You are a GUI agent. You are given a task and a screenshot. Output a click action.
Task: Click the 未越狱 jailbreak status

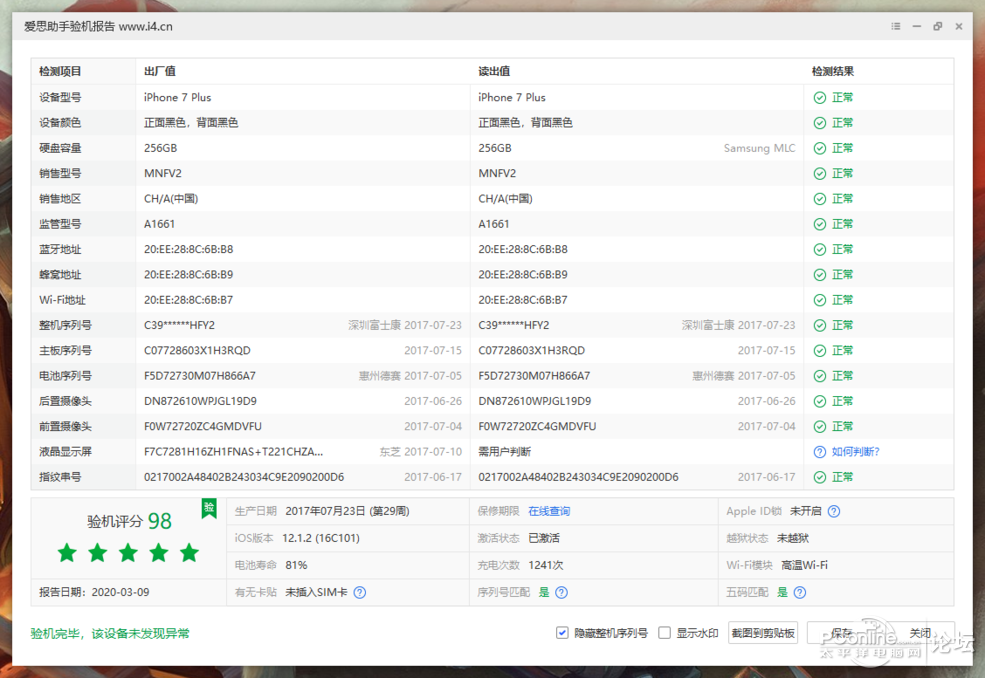point(793,539)
